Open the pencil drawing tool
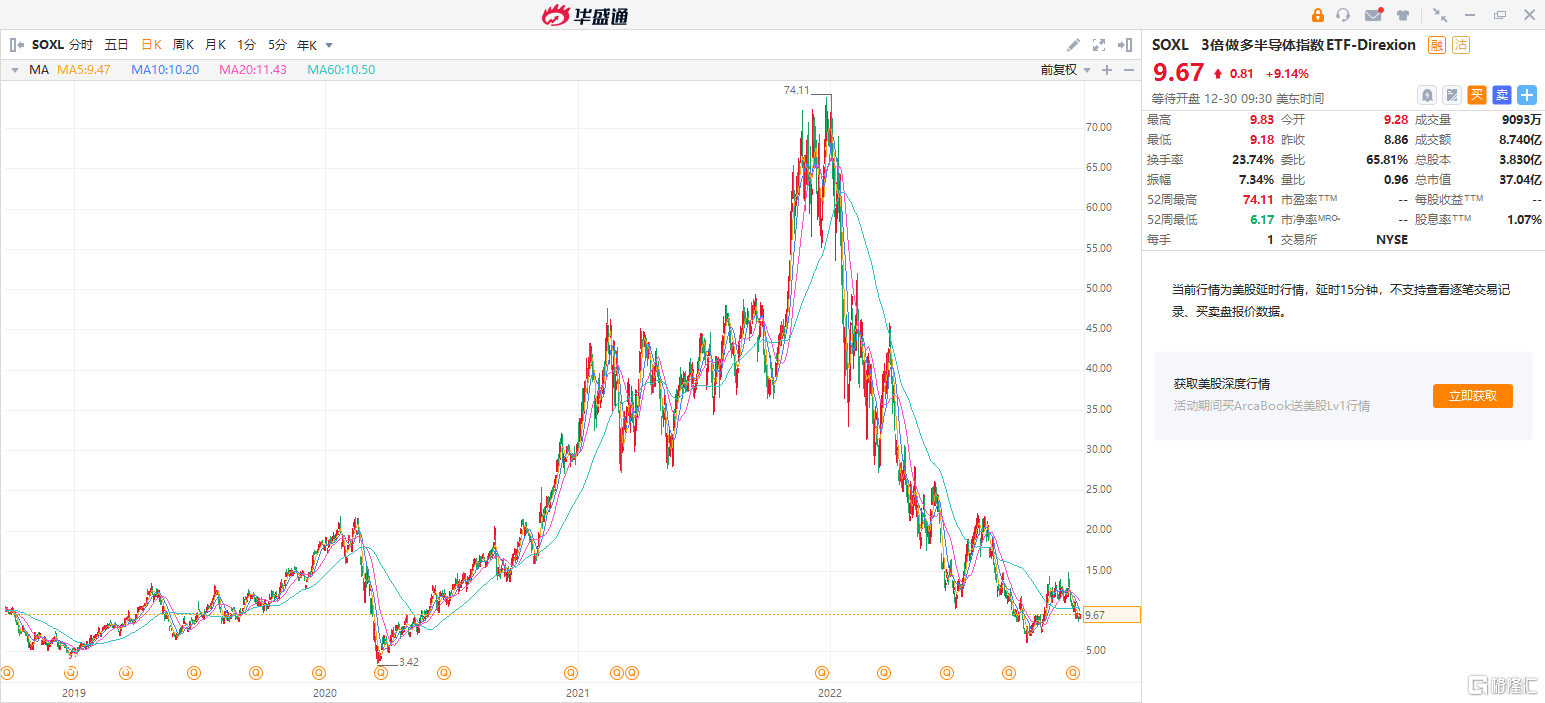Screen dimensions: 1545x703 (x=1073, y=45)
